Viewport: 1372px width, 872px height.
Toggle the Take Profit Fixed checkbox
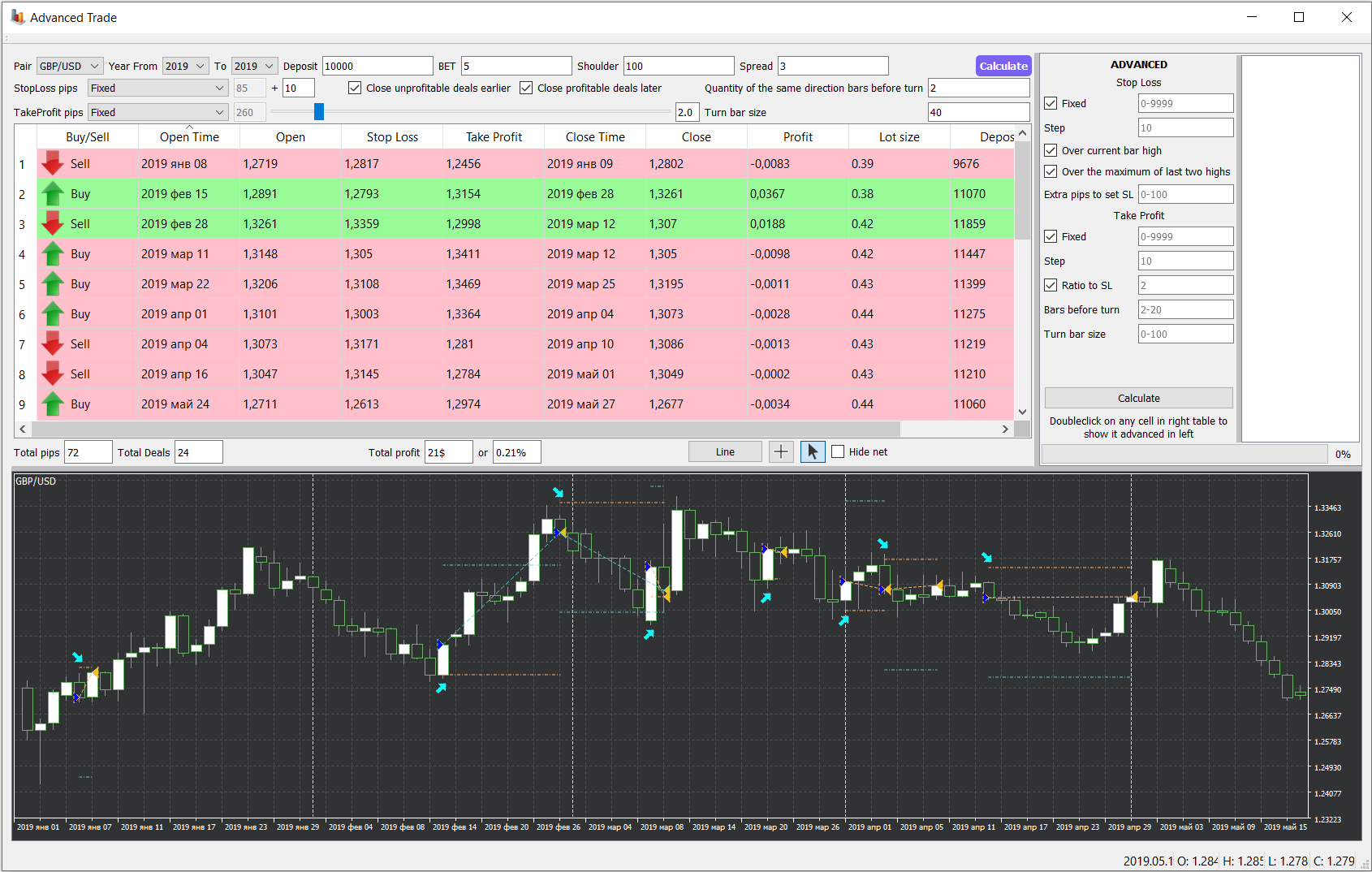[1051, 236]
